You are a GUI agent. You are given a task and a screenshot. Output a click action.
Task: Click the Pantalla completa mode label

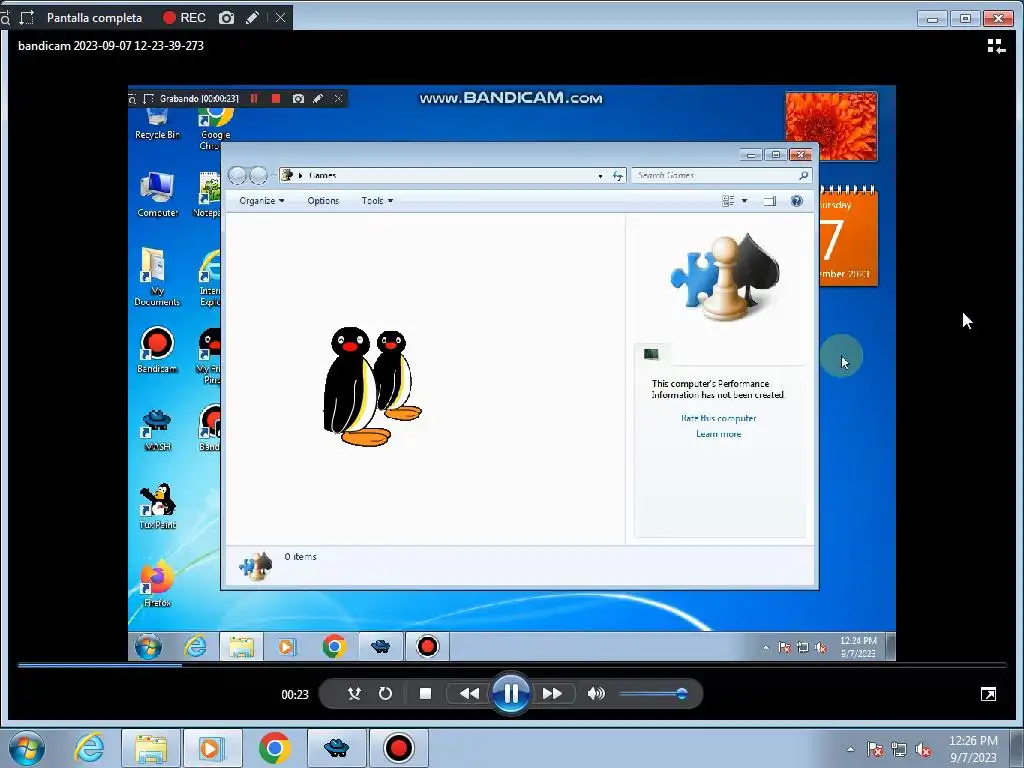[x=94, y=18]
